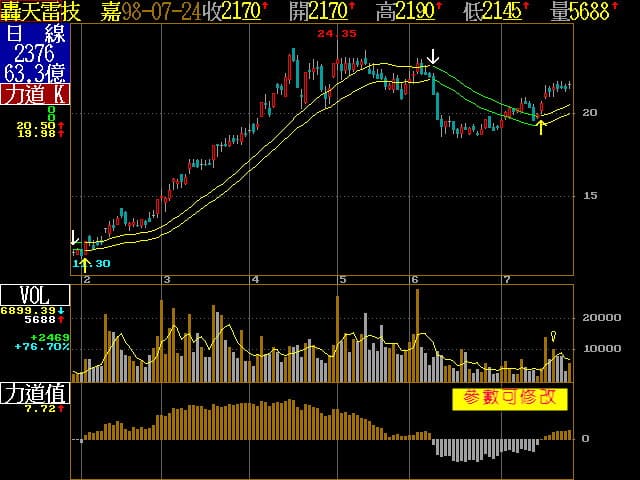Screen dimensions: 640x480
Task: Open the 日線 period selector
Action: pyautogui.click(x=35, y=33)
